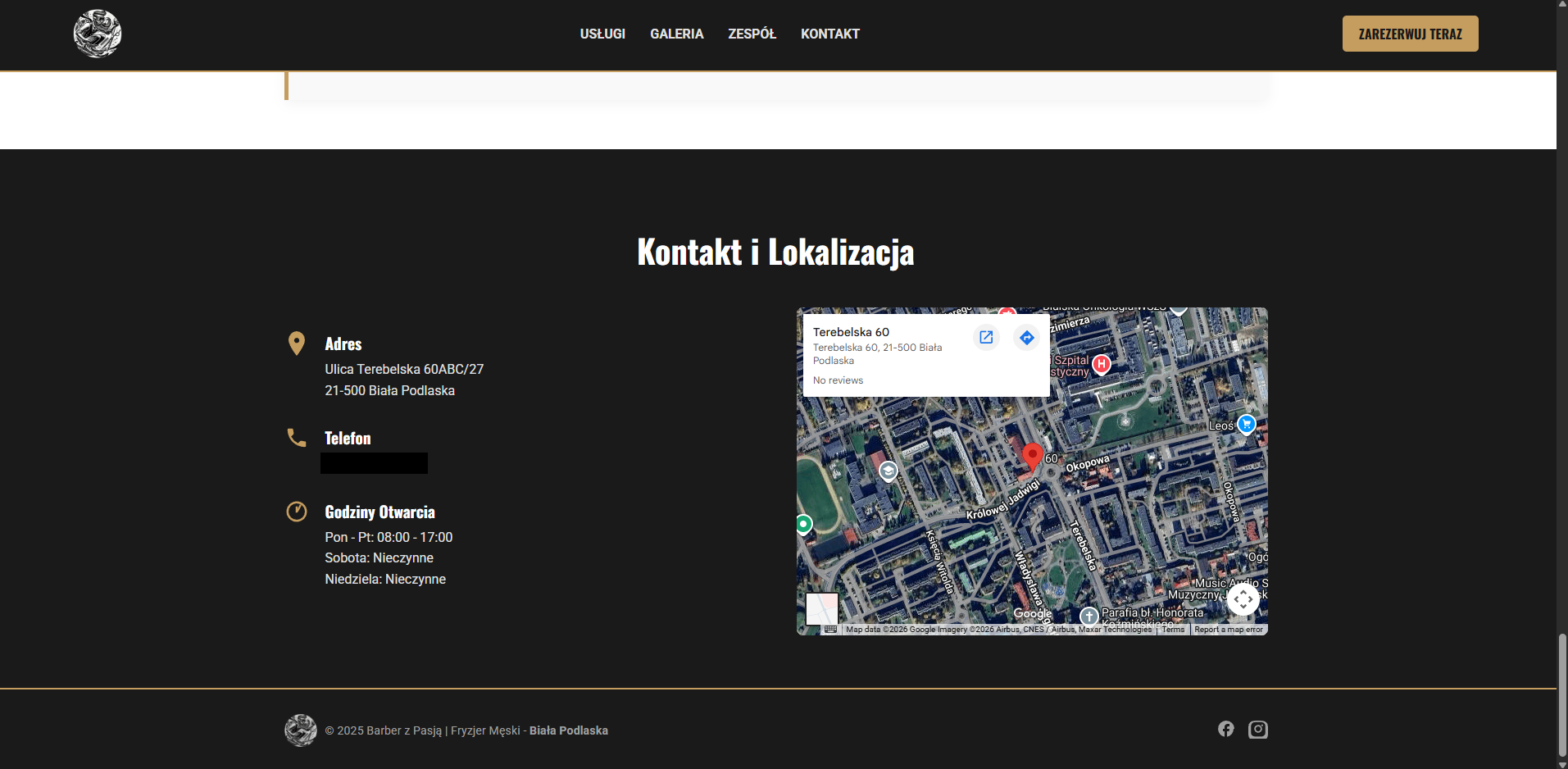Select the KONTAKT navigation item
The image size is (1568, 769).
[x=829, y=34]
